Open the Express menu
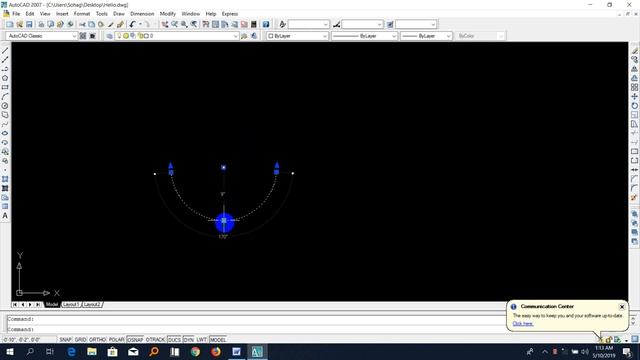This screenshot has width=640, height=360. 230,13
